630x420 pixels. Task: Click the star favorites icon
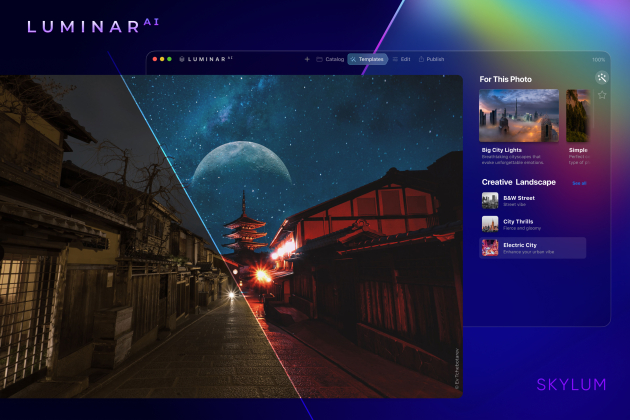click(602, 95)
